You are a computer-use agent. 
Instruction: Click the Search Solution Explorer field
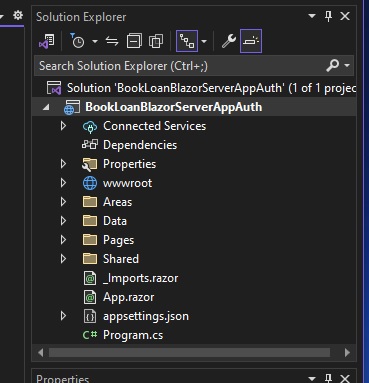click(x=194, y=66)
